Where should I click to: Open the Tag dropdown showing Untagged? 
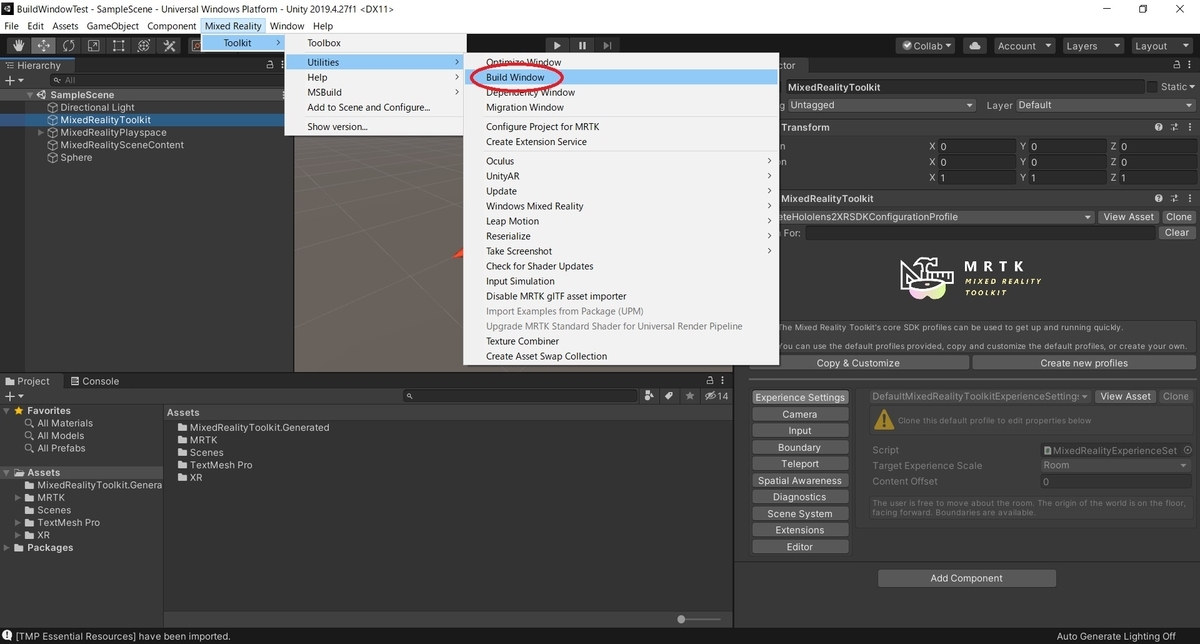pos(881,105)
